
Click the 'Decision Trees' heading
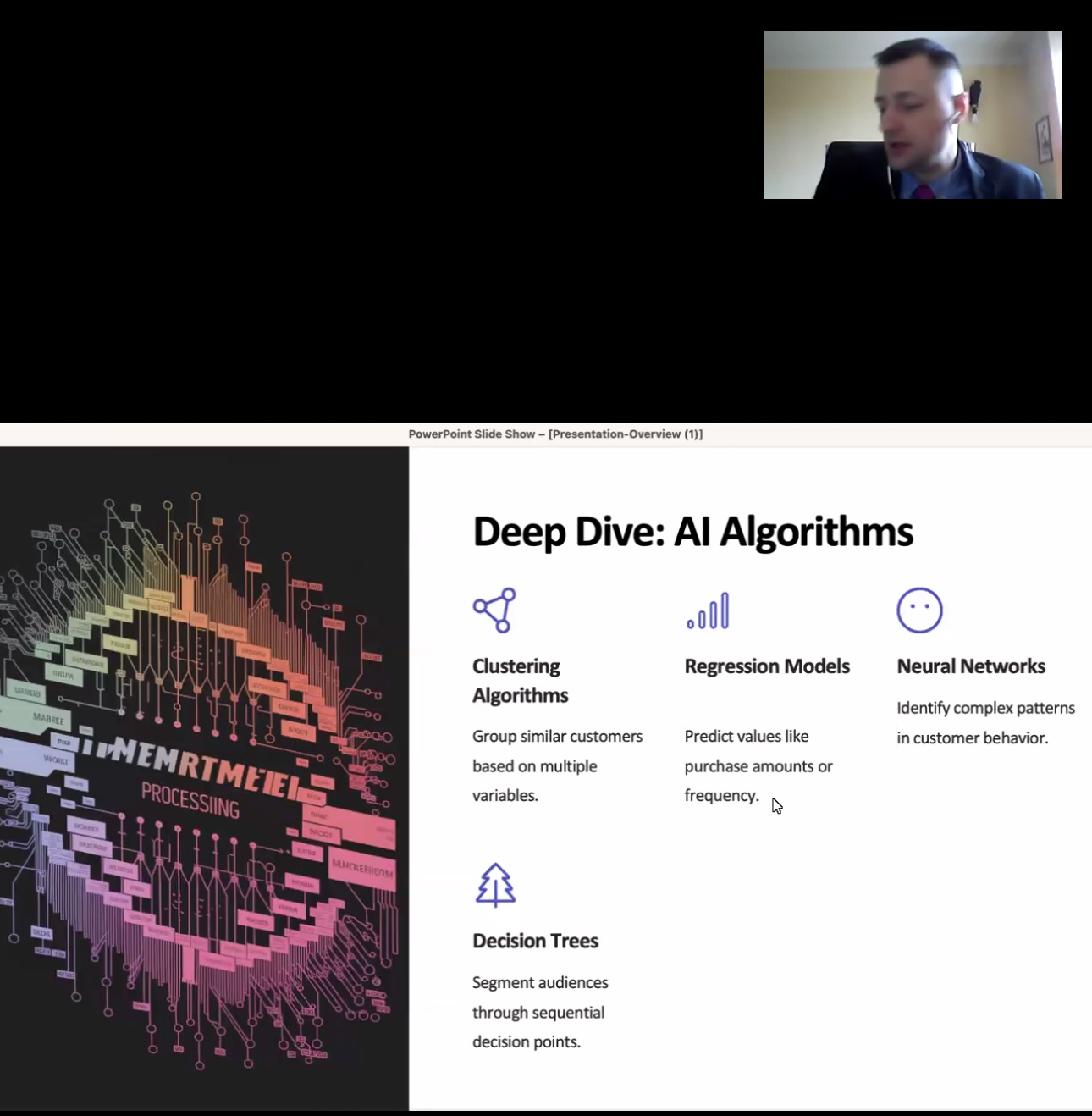[535, 941]
